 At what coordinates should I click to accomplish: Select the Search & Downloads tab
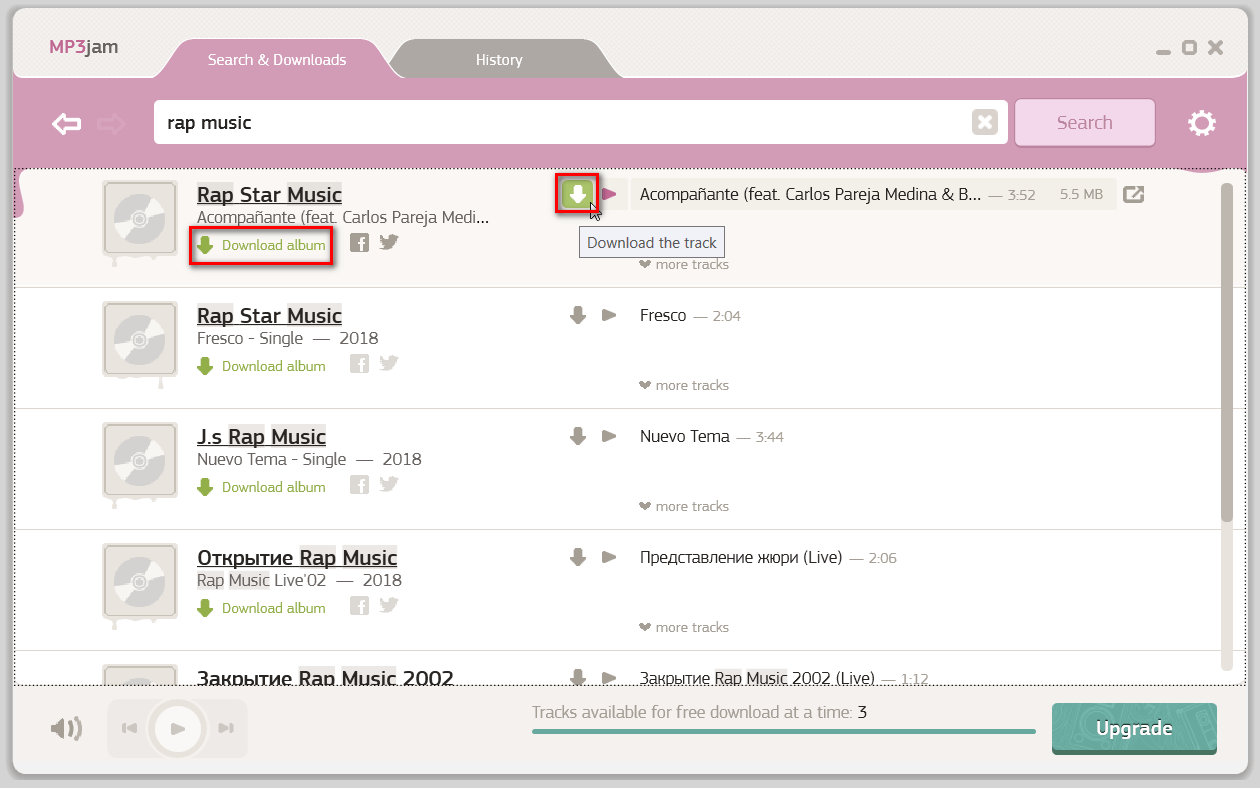tap(277, 60)
